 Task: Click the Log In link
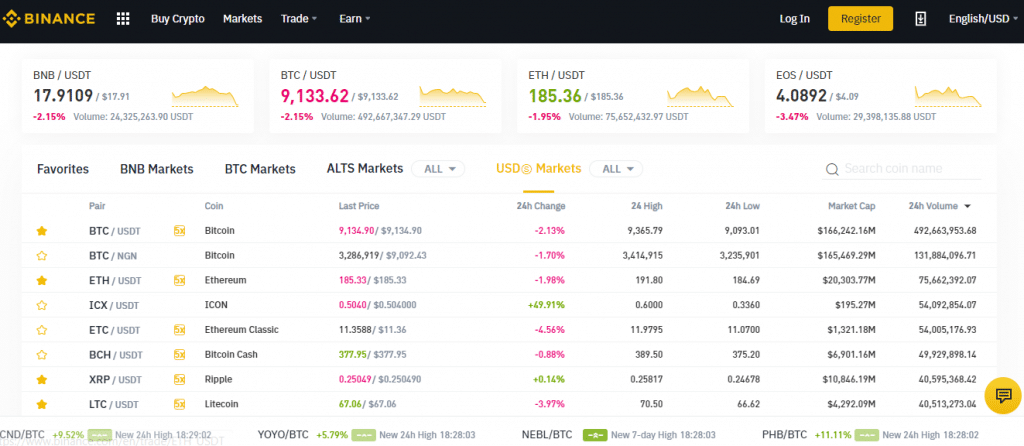coord(795,19)
